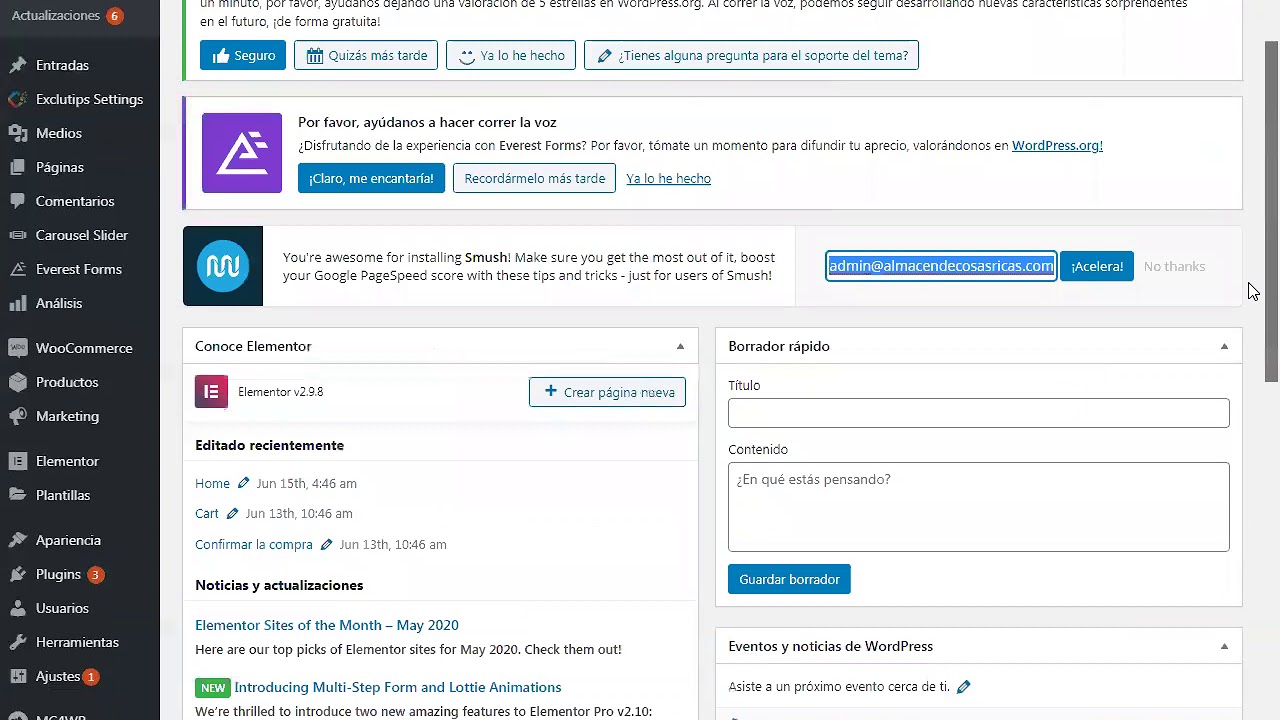Collapse the Conoce Elementor widget
Image resolution: width=1280 pixels, height=720 pixels.
(x=680, y=346)
